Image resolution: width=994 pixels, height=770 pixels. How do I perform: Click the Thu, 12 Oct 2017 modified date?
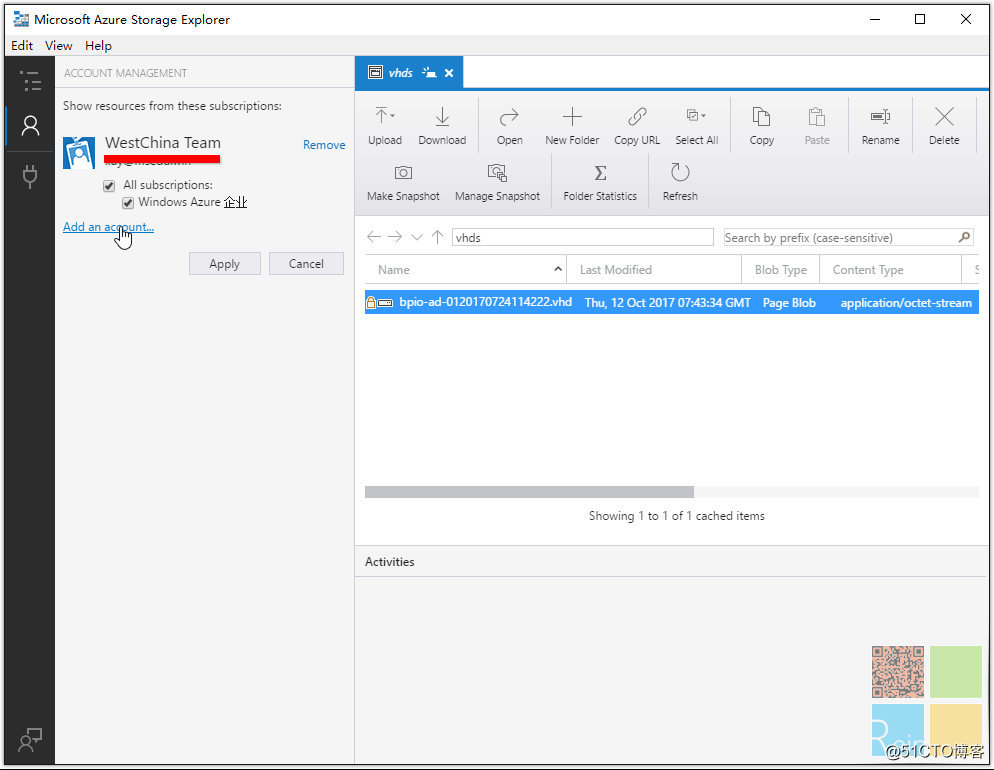[668, 303]
